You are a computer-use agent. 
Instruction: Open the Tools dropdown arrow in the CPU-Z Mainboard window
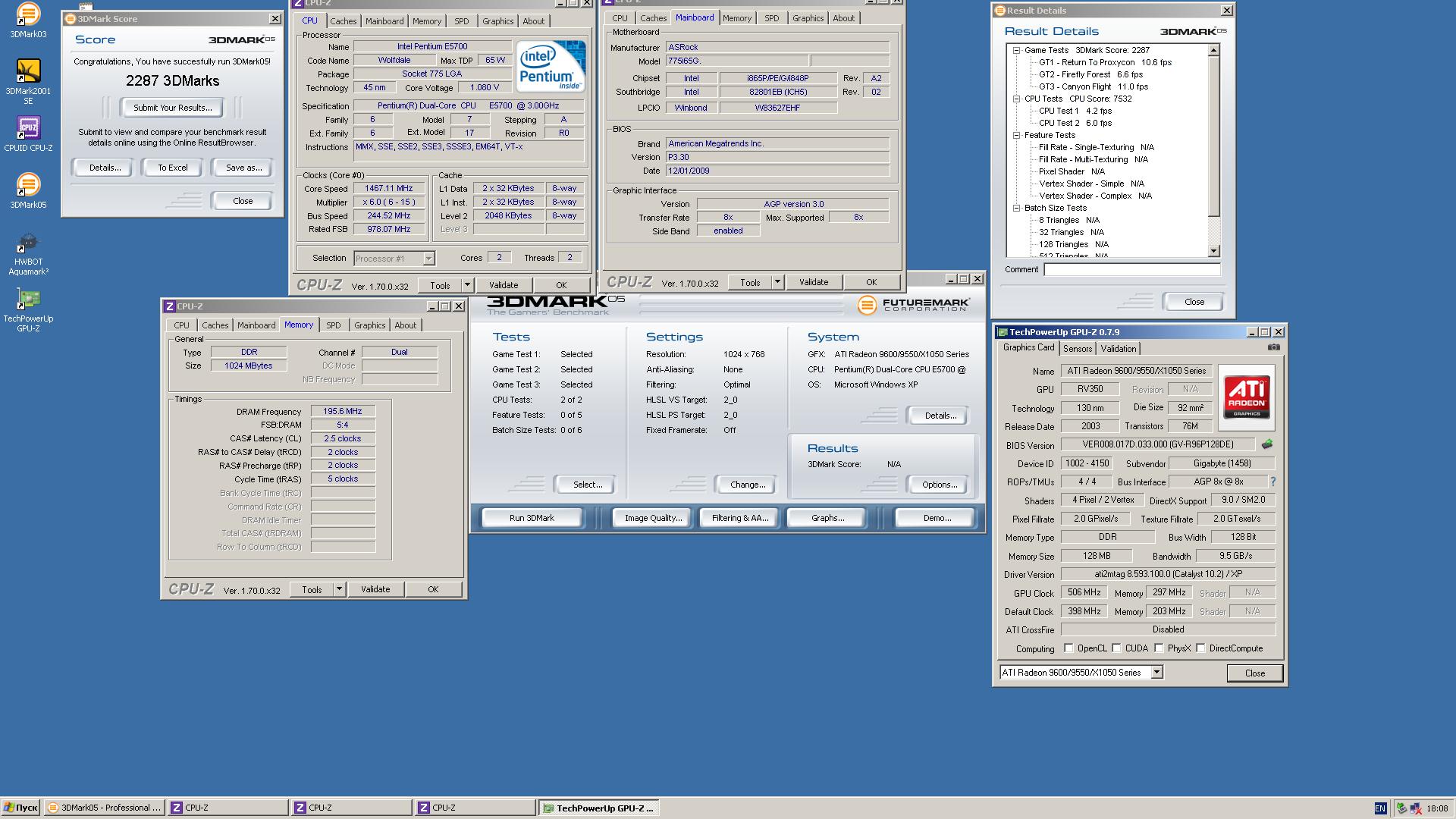[x=777, y=282]
